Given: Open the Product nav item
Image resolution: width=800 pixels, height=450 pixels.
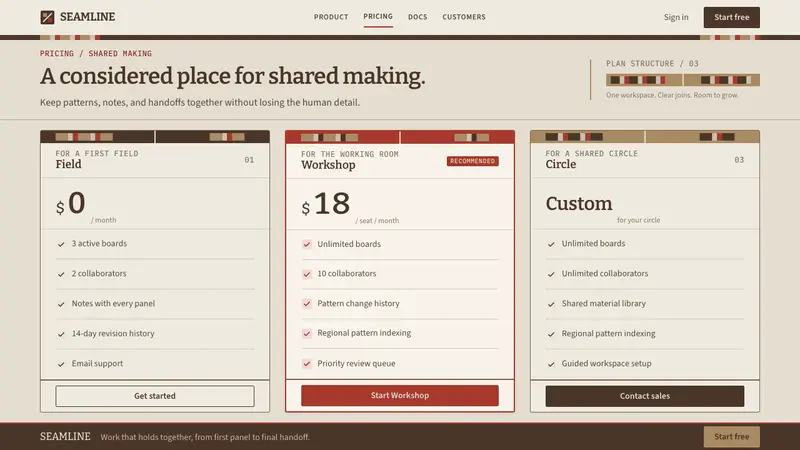Looking at the screenshot, I should [331, 17].
